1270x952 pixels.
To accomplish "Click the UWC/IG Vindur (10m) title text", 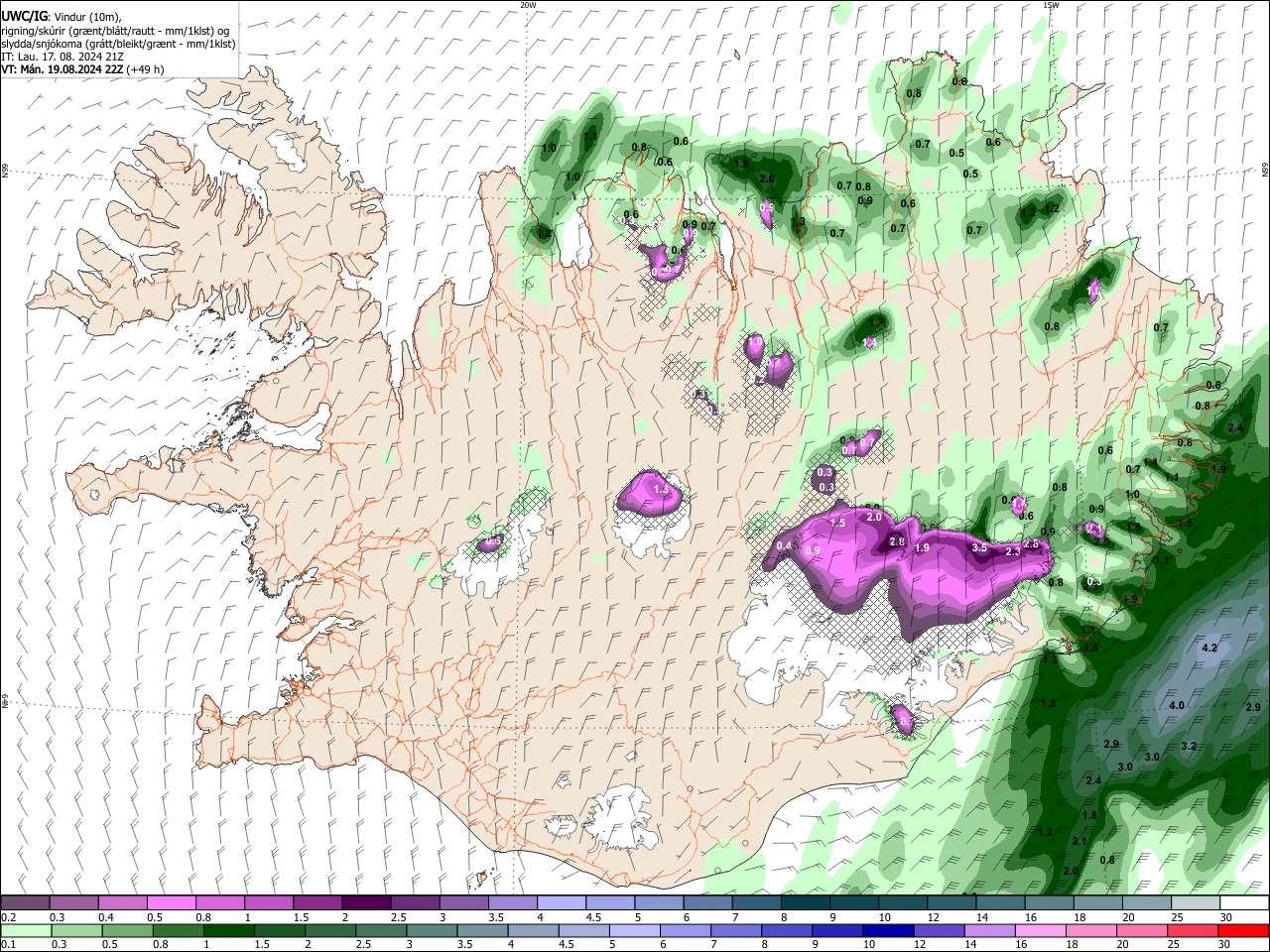I will [x=63, y=16].
